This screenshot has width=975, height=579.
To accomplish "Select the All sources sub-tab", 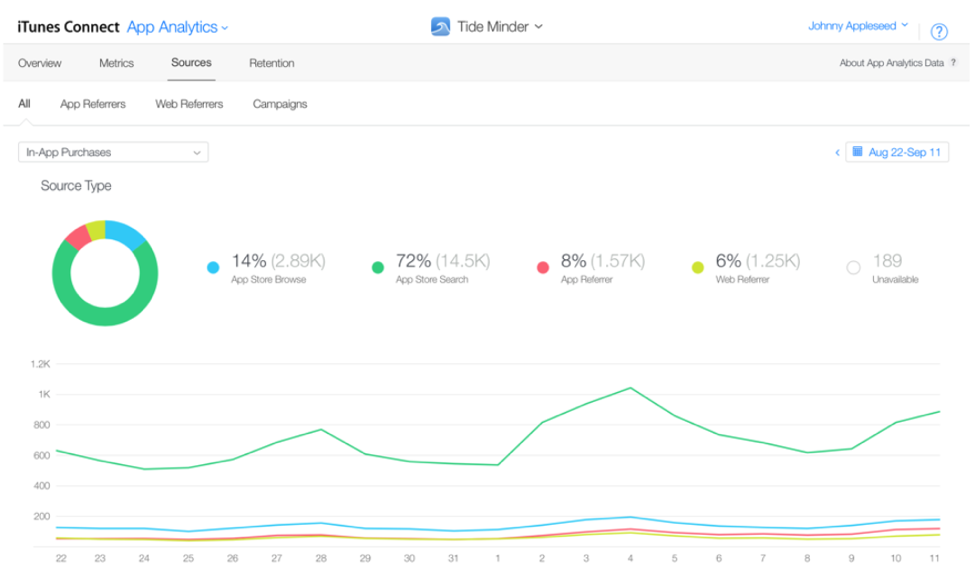I will 24,103.
